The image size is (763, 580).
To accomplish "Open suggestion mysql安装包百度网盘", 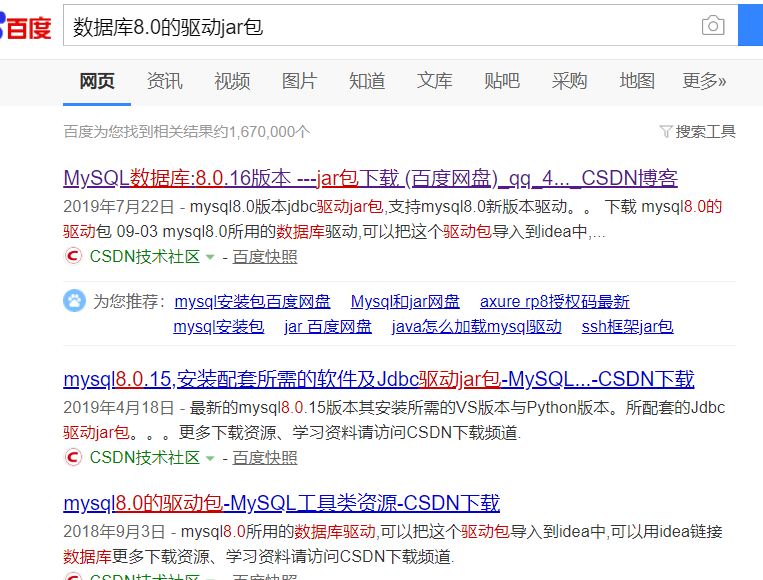I will pos(252,302).
